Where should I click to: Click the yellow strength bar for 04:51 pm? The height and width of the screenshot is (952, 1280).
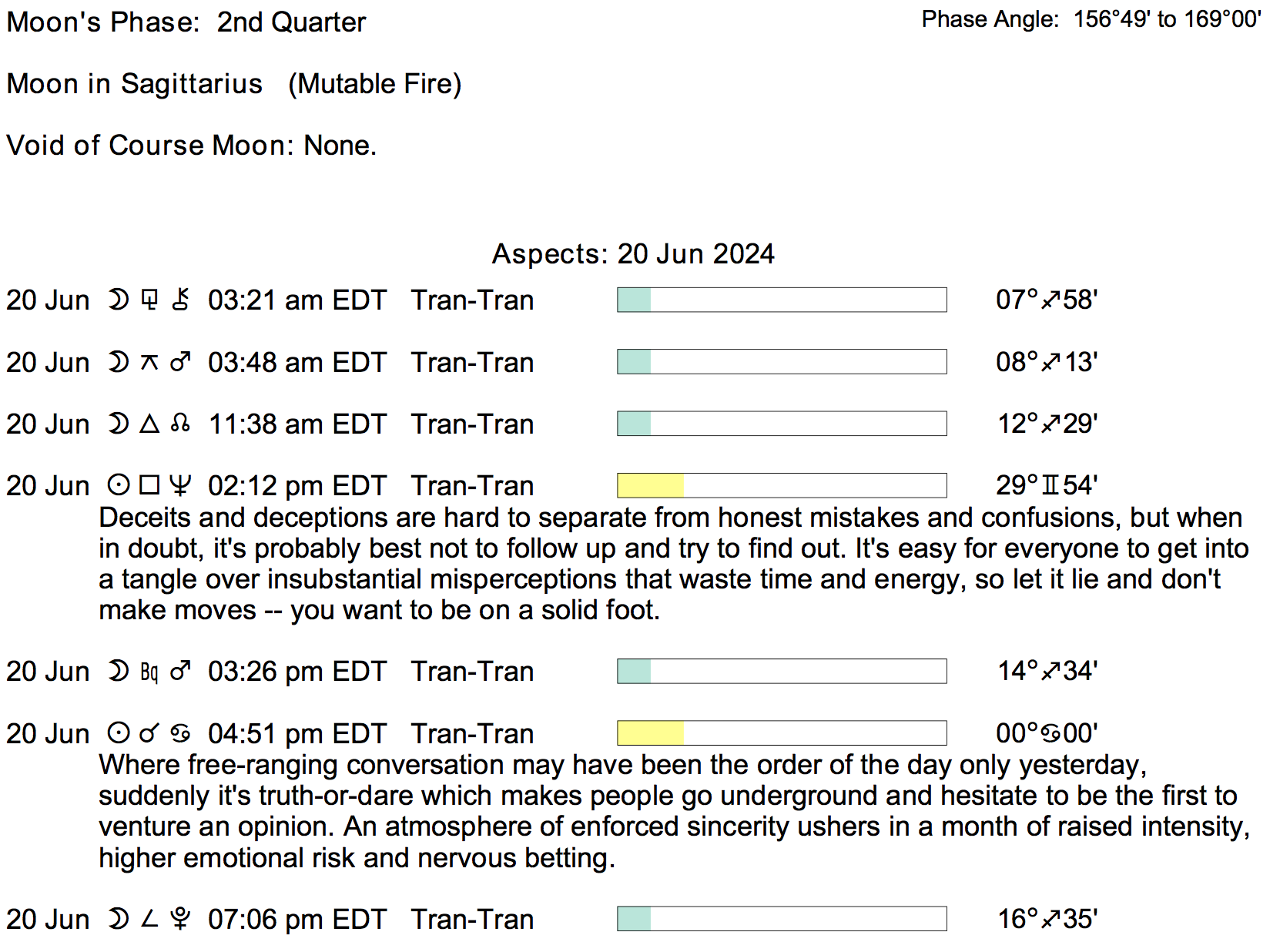(651, 733)
